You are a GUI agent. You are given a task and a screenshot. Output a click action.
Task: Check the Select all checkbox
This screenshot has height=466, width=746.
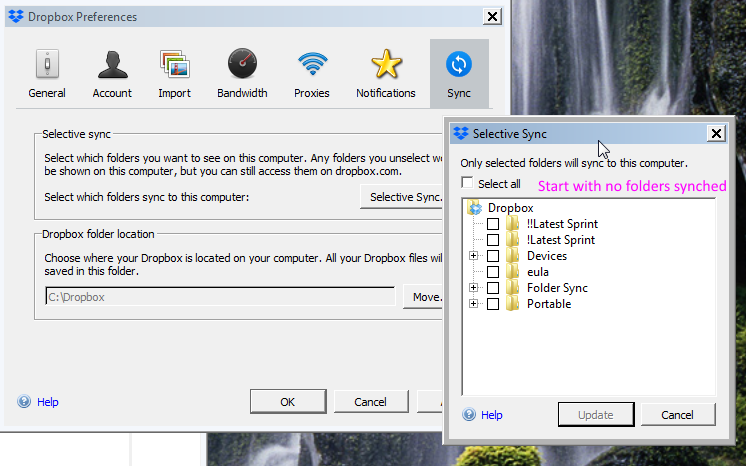(x=468, y=183)
